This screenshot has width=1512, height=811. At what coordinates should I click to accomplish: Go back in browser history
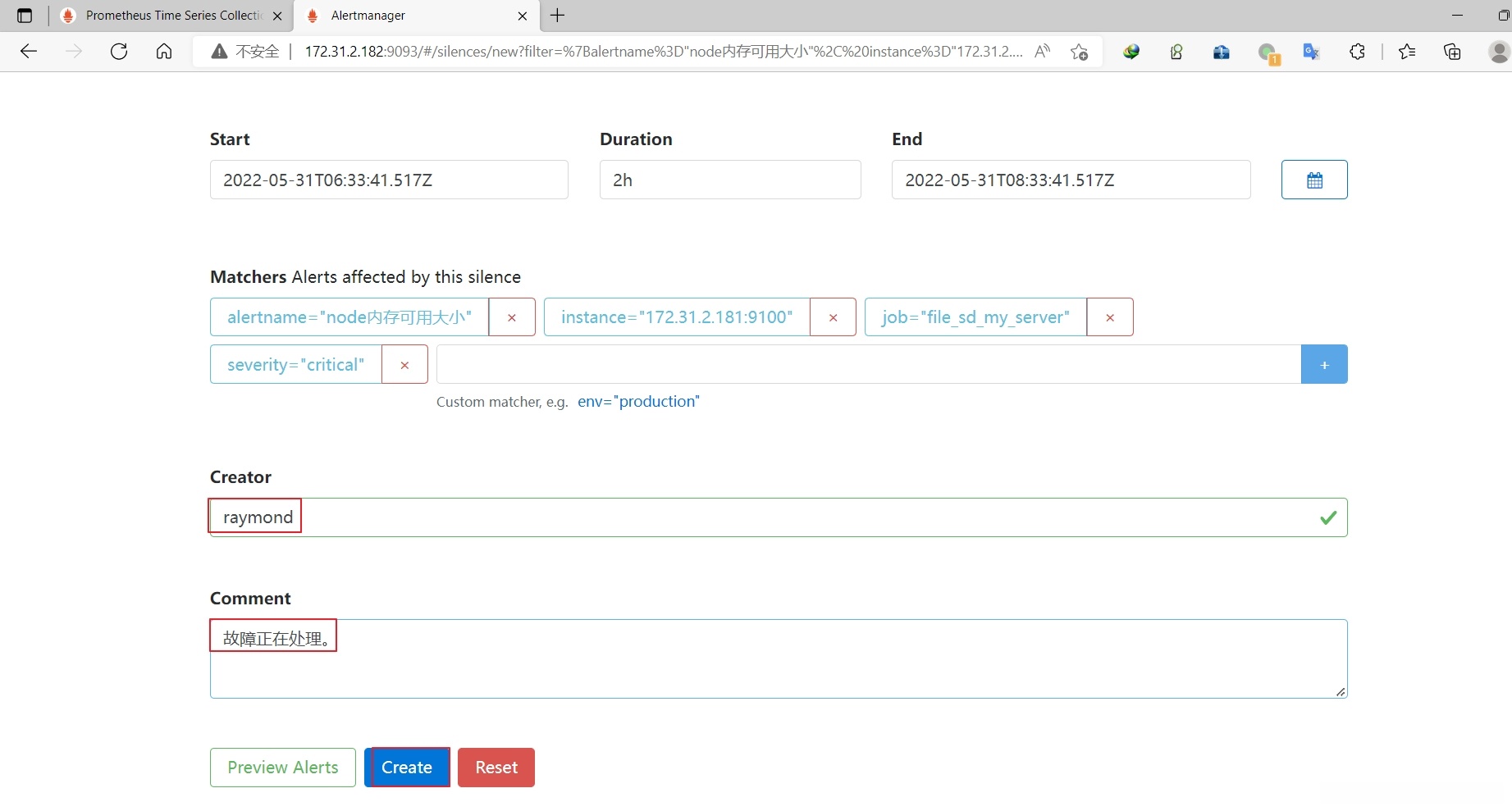pyautogui.click(x=29, y=52)
